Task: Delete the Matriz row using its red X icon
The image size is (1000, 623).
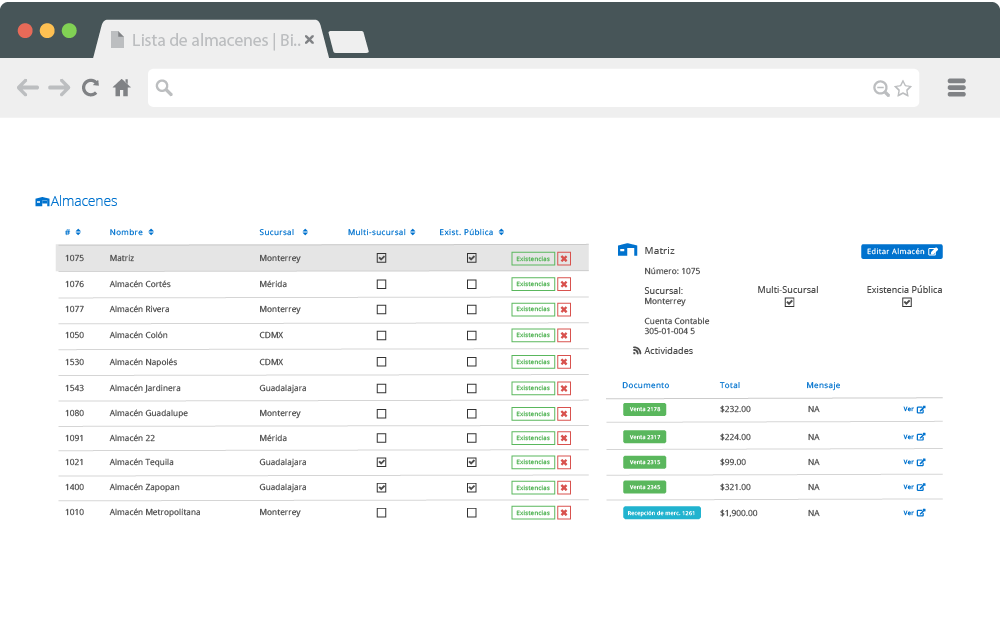Action: [564, 258]
